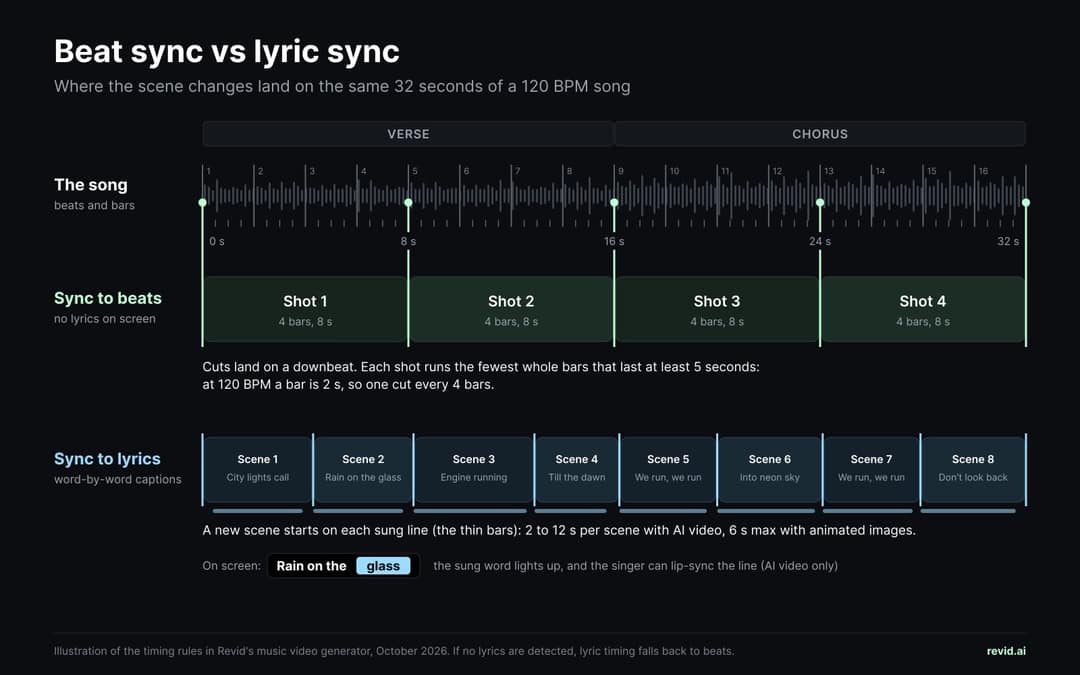Click bar number 5 on the waveform

415,171
